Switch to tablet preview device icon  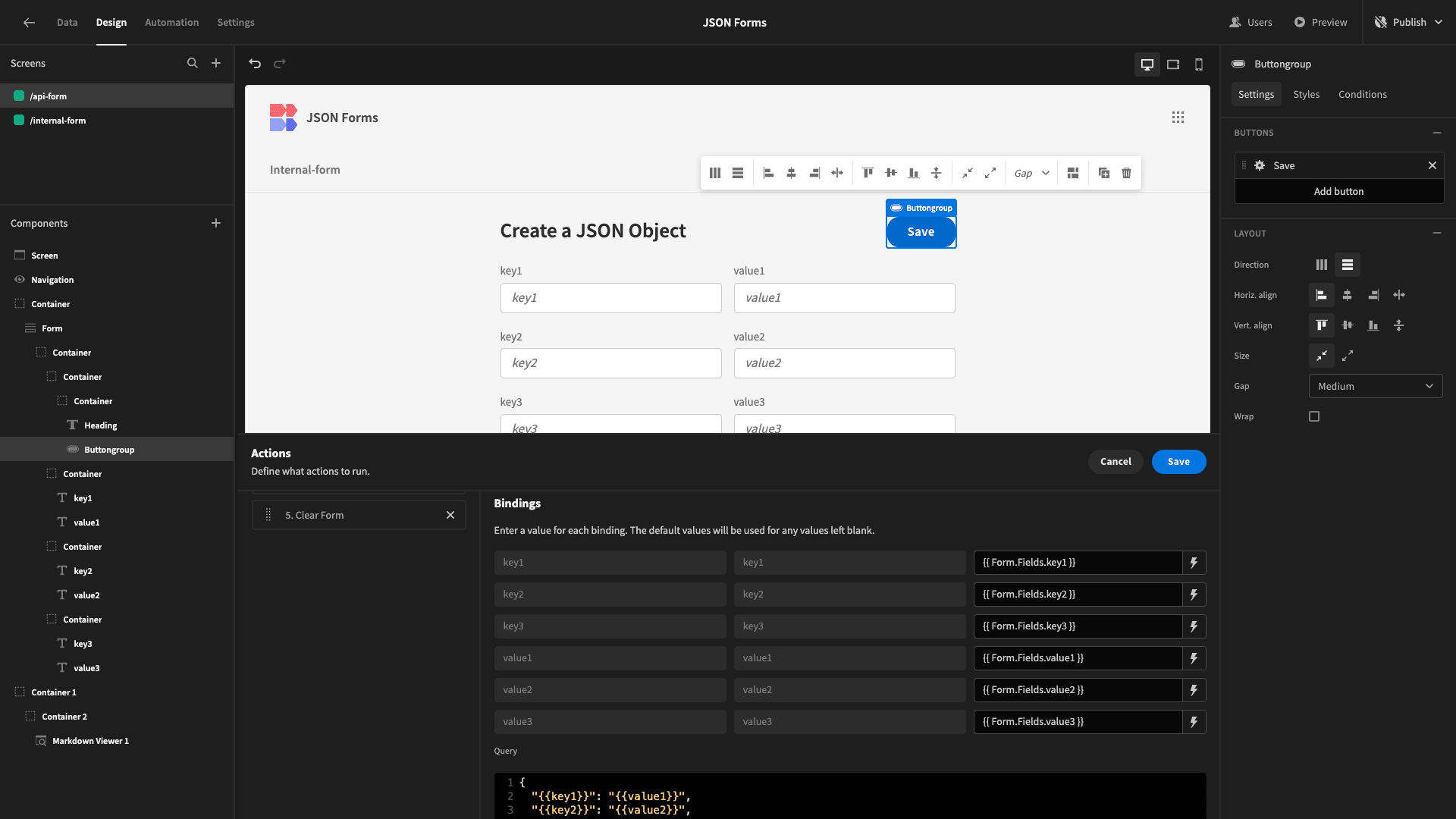[x=1173, y=64]
